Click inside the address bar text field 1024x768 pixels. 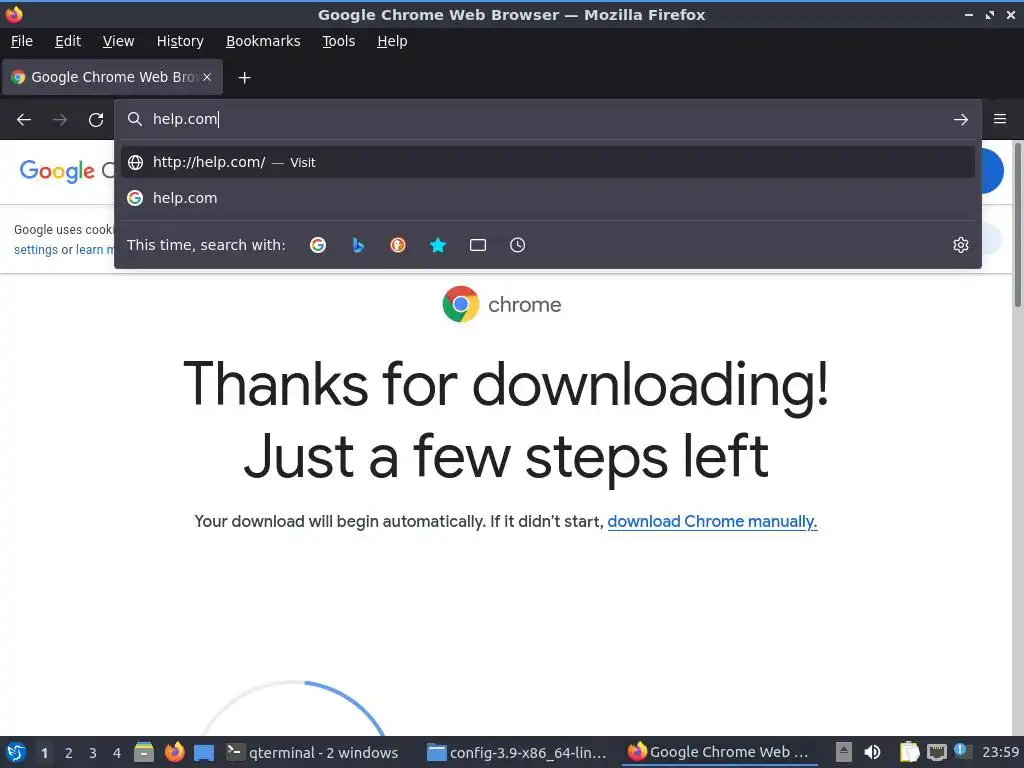547,119
